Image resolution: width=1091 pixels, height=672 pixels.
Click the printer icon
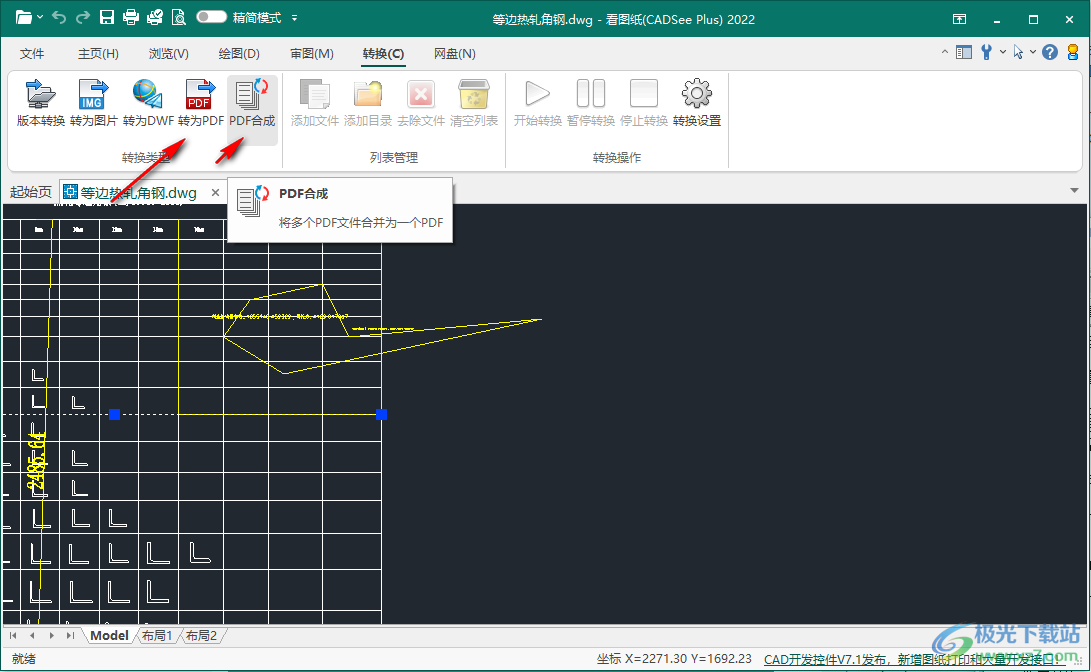[x=130, y=17]
